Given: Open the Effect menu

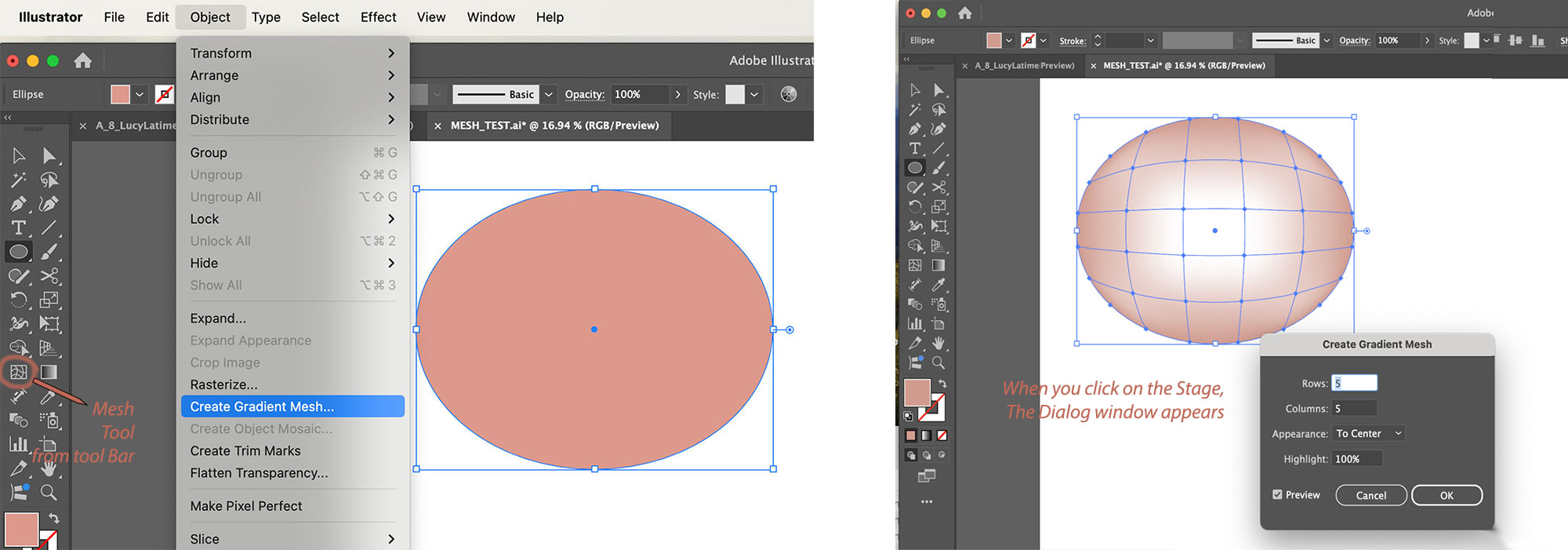Looking at the screenshot, I should click(378, 17).
